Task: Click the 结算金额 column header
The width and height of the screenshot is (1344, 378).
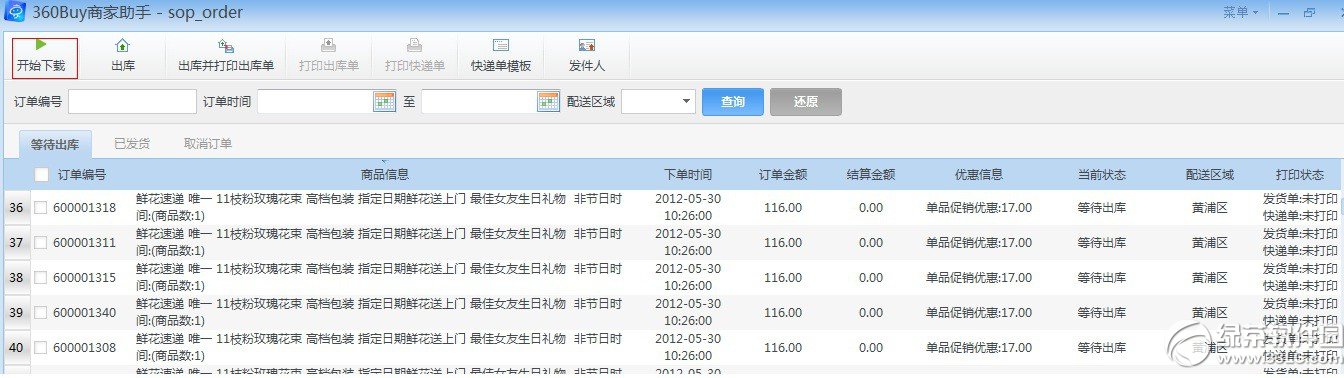Action: pyautogui.click(x=871, y=174)
